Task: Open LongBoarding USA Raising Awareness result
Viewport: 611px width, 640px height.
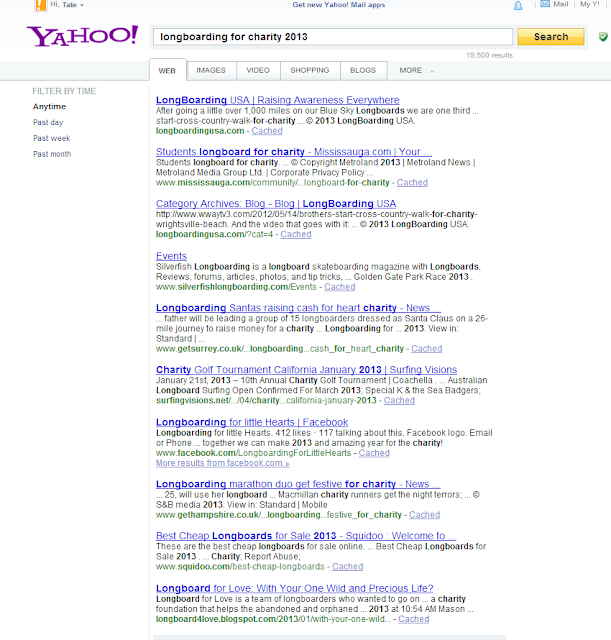Action: (x=278, y=100)
